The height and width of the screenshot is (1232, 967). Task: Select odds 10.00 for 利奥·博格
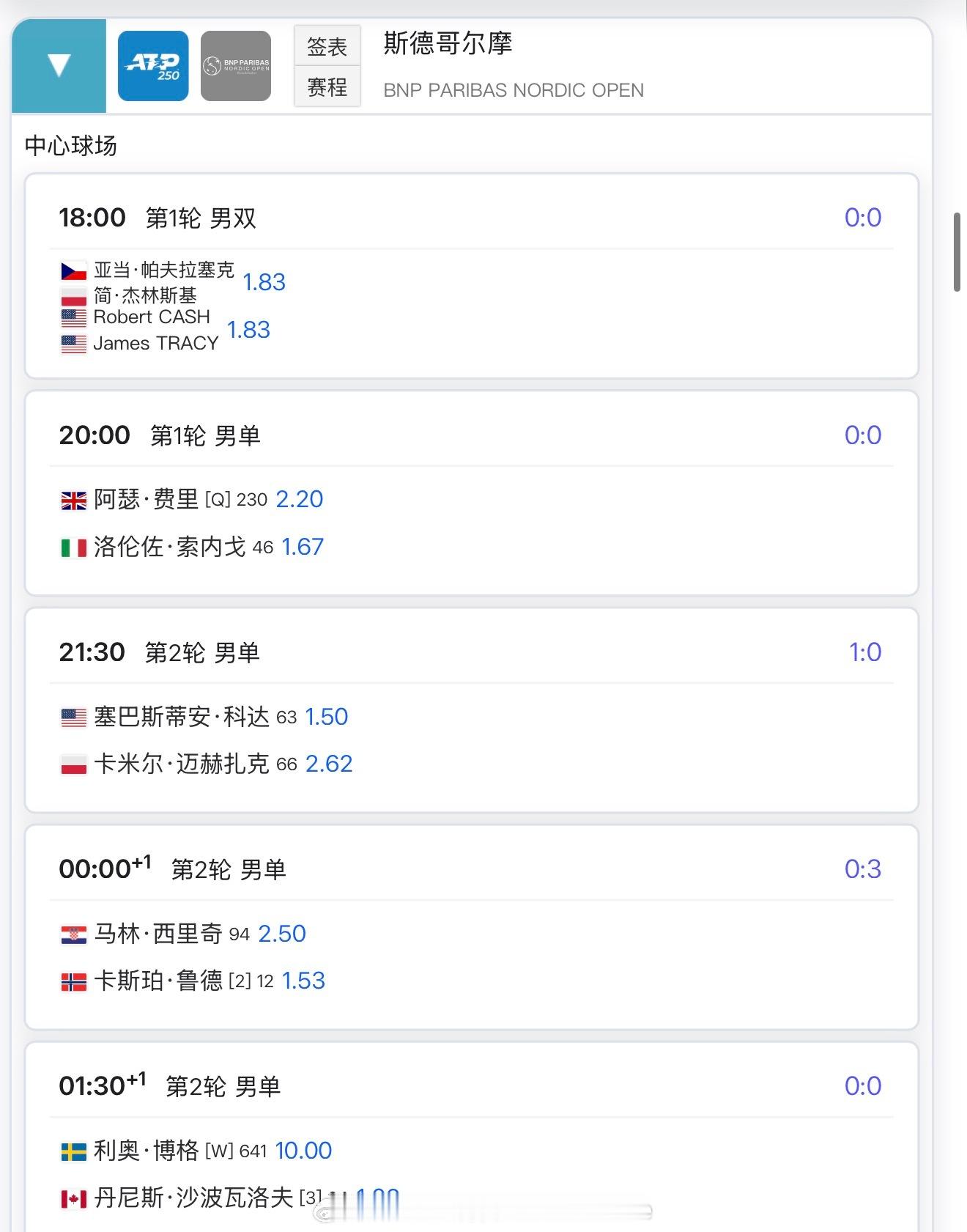click(x=303, y=1151)
